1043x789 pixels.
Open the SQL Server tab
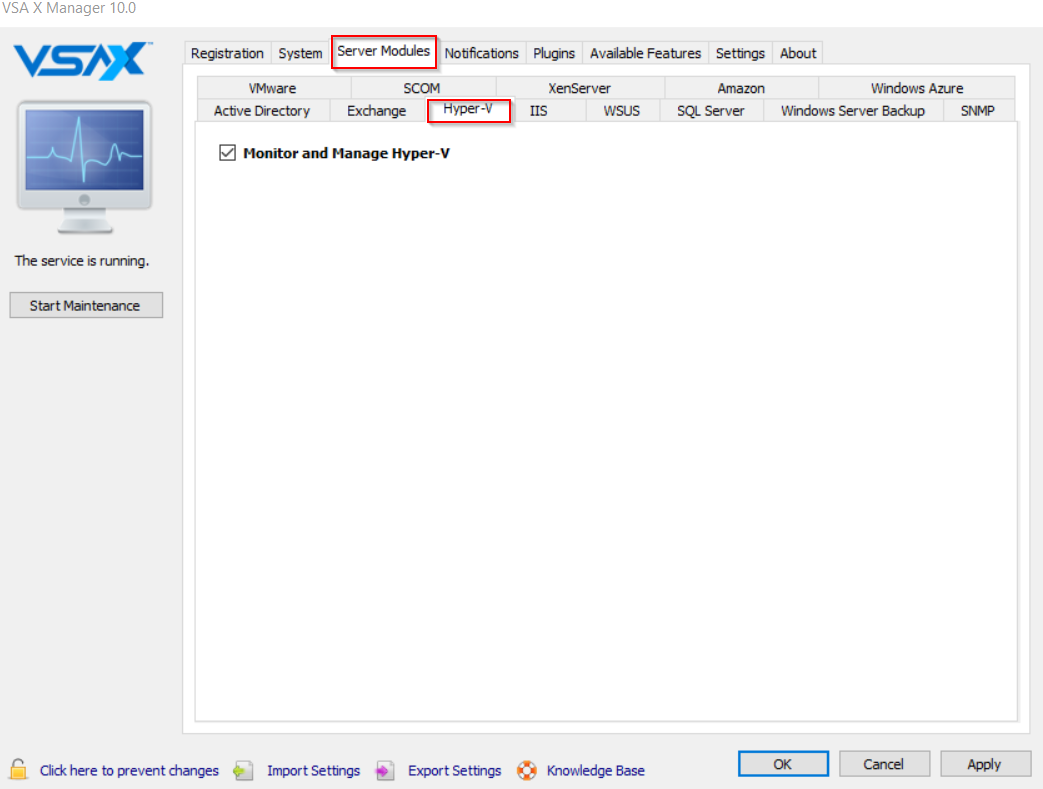pyautogui.click(x=711, y=110)
